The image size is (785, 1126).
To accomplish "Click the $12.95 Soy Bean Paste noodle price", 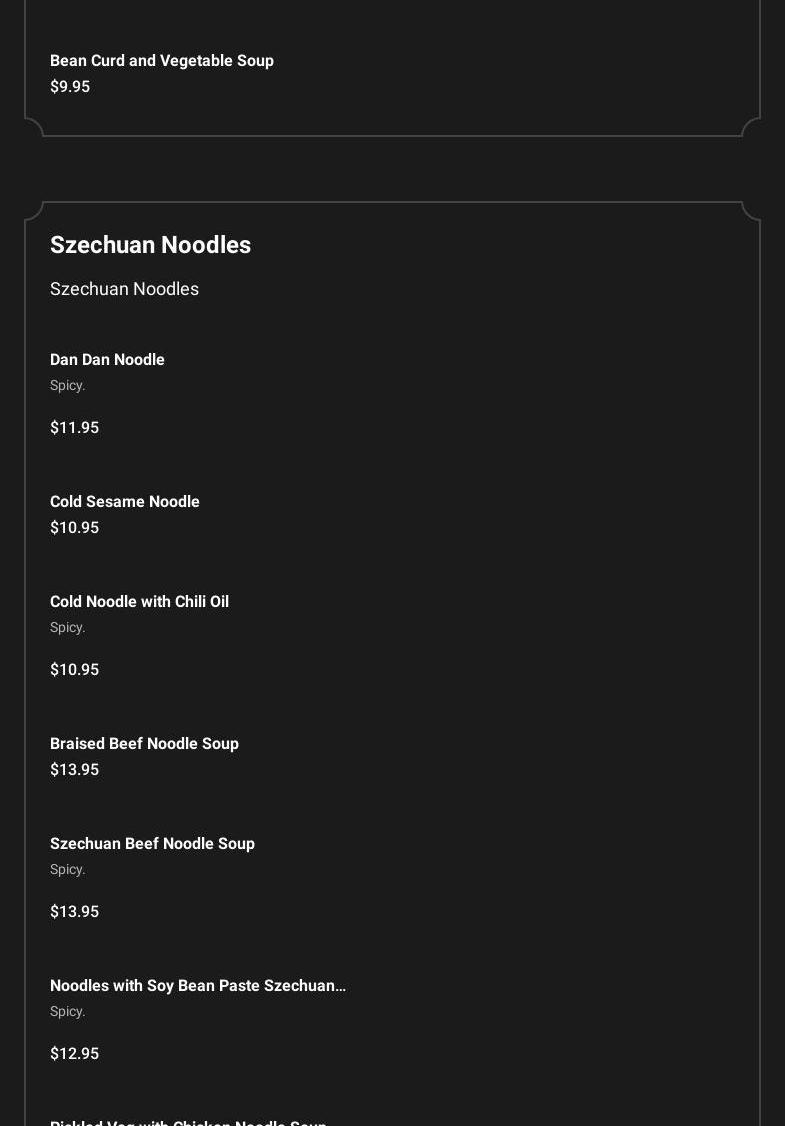I will pos(74,1053).
